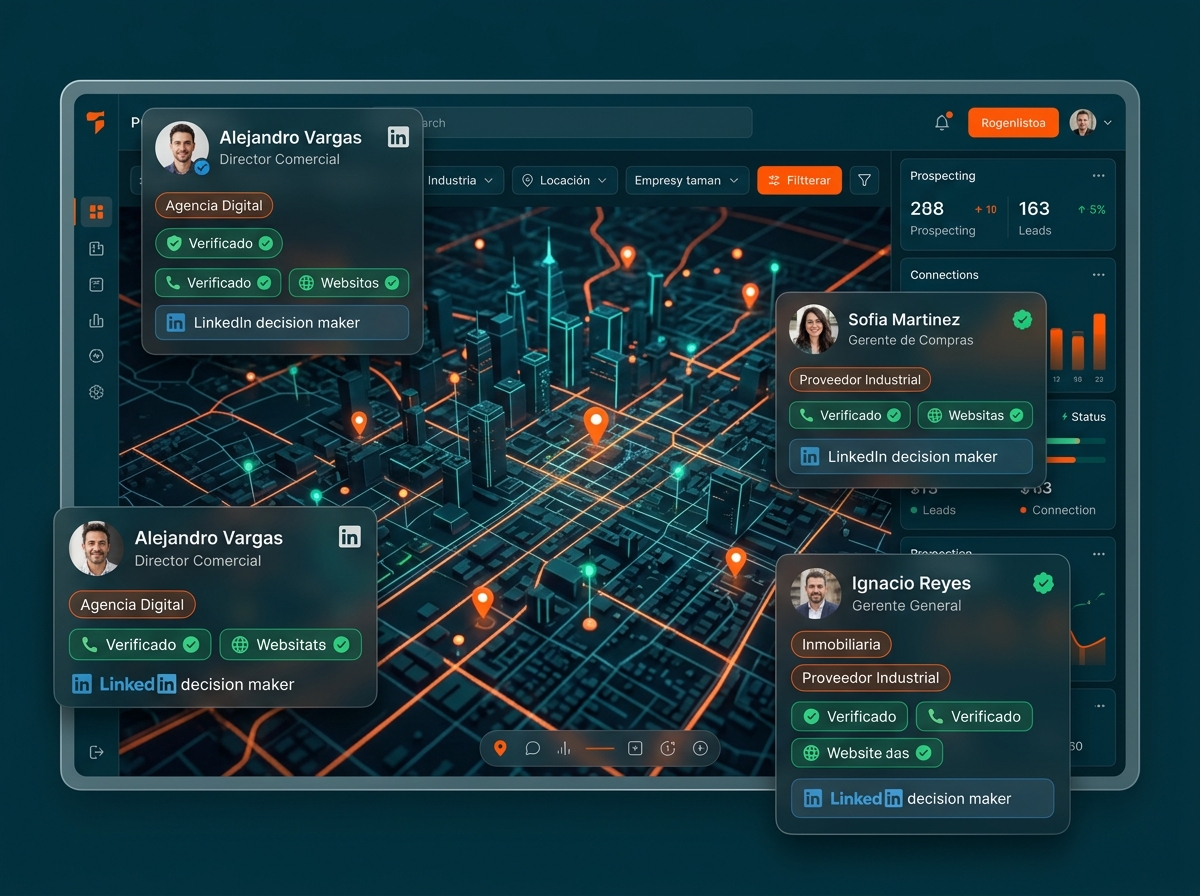Screen dimensions: 1200x896
Task: Click the circular timer icon in map toolbar
Action: pyautogui.click(x=668, y=748)
